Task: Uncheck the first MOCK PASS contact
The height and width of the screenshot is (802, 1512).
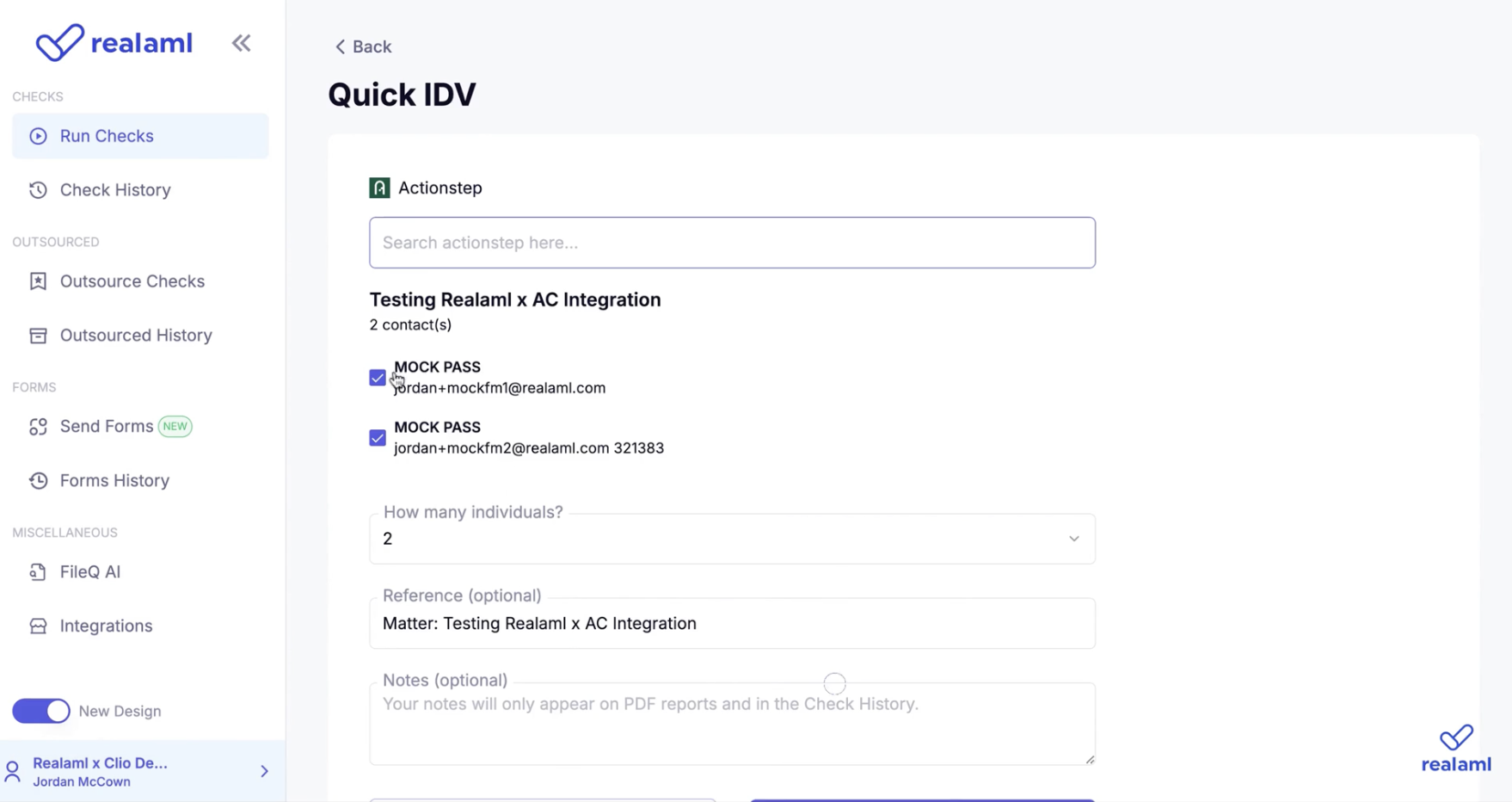Action: (378, 378)
